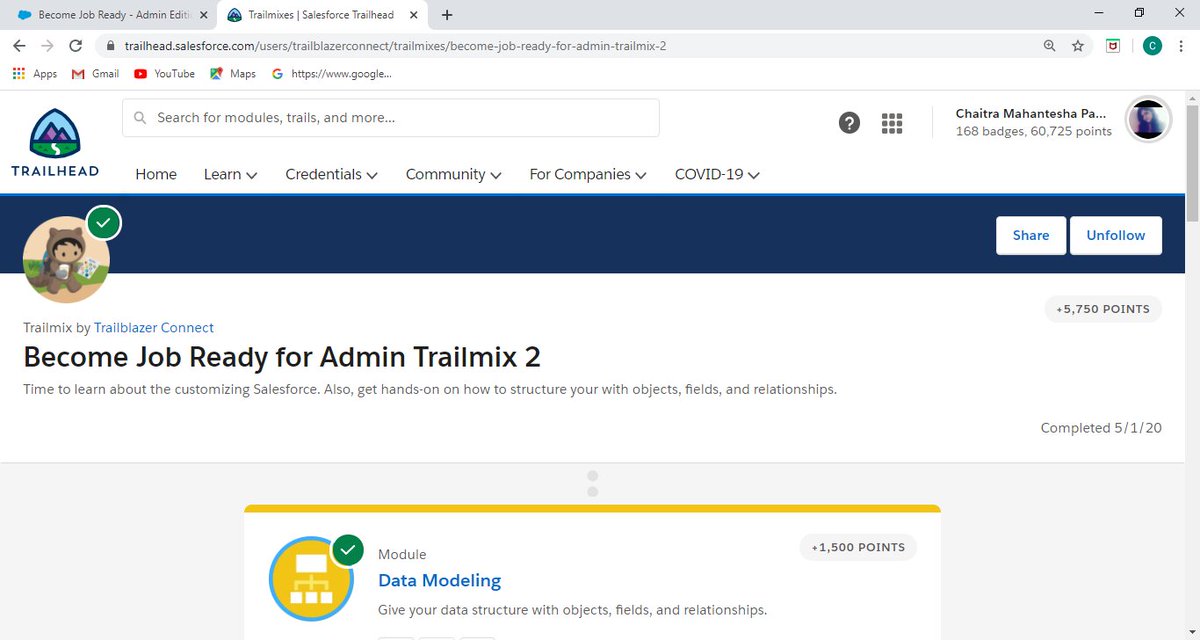This screenshot has width=1200, height=640.
Task: Open the YouTube bookmark
Action: point(164,74)
